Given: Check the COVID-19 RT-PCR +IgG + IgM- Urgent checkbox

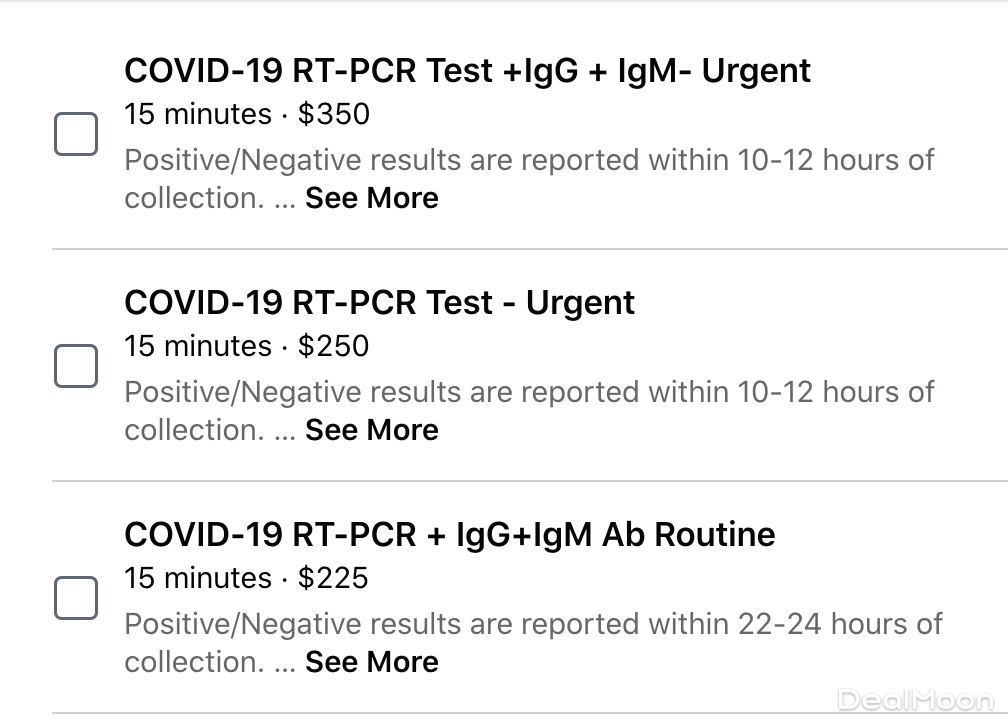Looking at the screenshot, I should coord(76,134).
